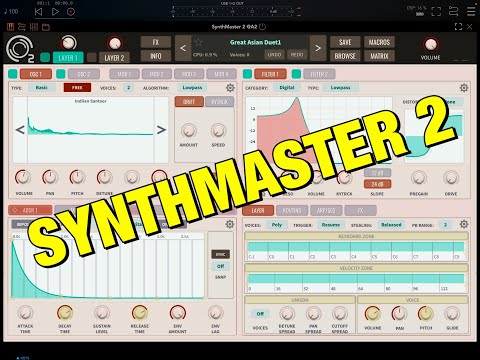
Task: Toggle OSC 1 enable square
Action: coord(13,74)
